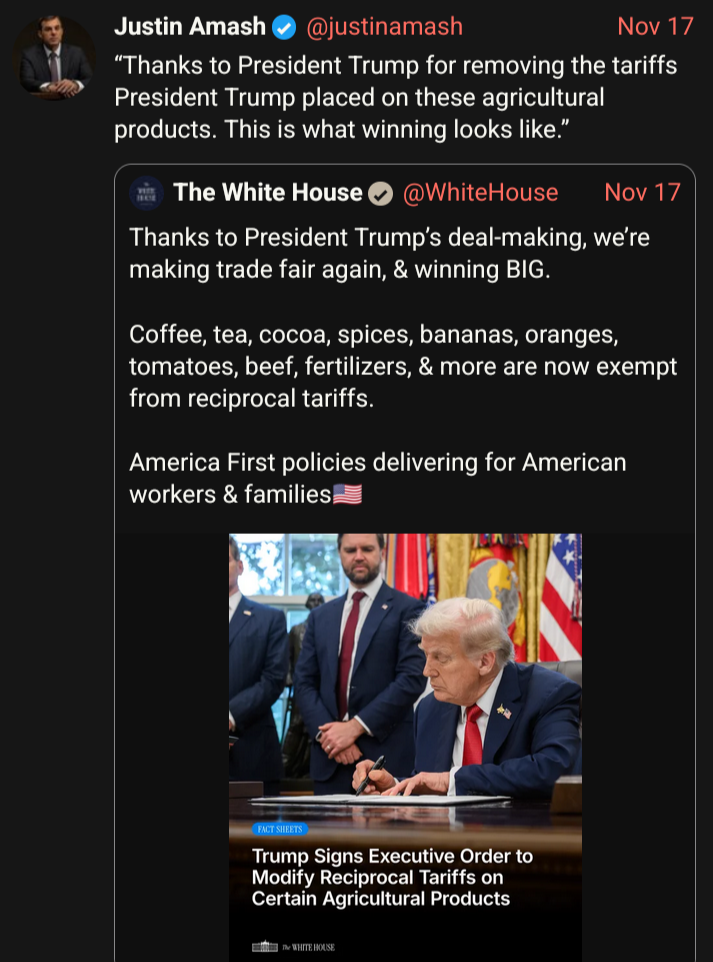
Task: Click the White House logo below the headline
Action: 293,946
